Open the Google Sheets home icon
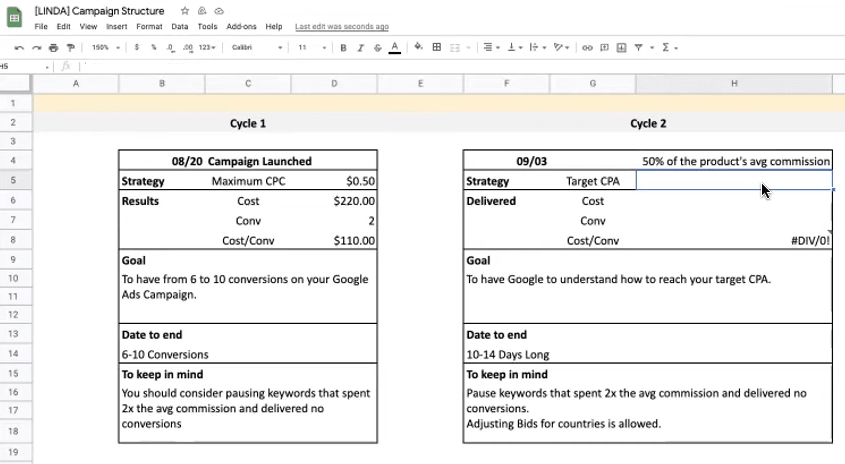Screen dimensions: 845x464 pyautogui.click(x=15, y=17)
